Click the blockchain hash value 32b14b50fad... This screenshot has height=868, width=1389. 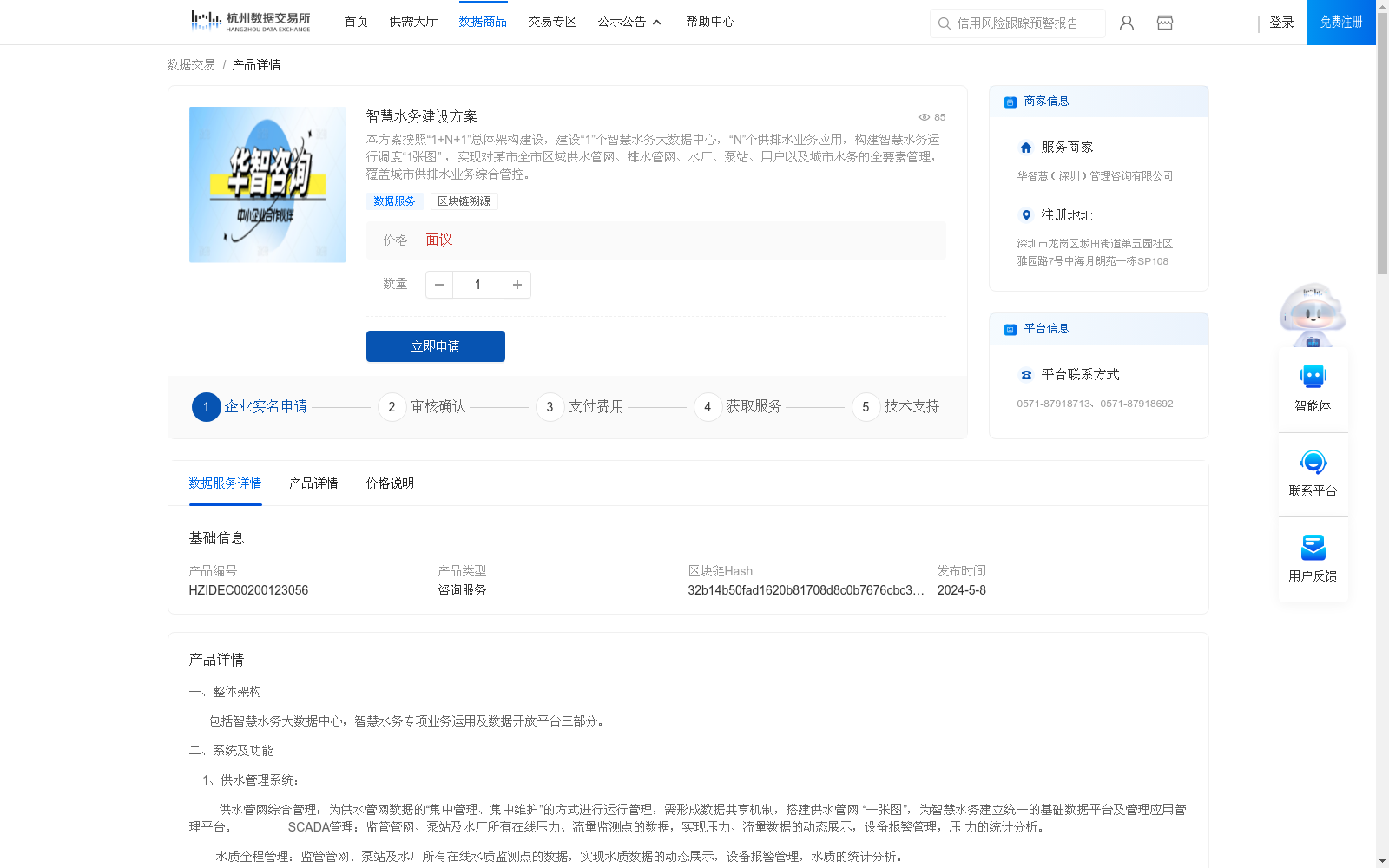(806, 590)
